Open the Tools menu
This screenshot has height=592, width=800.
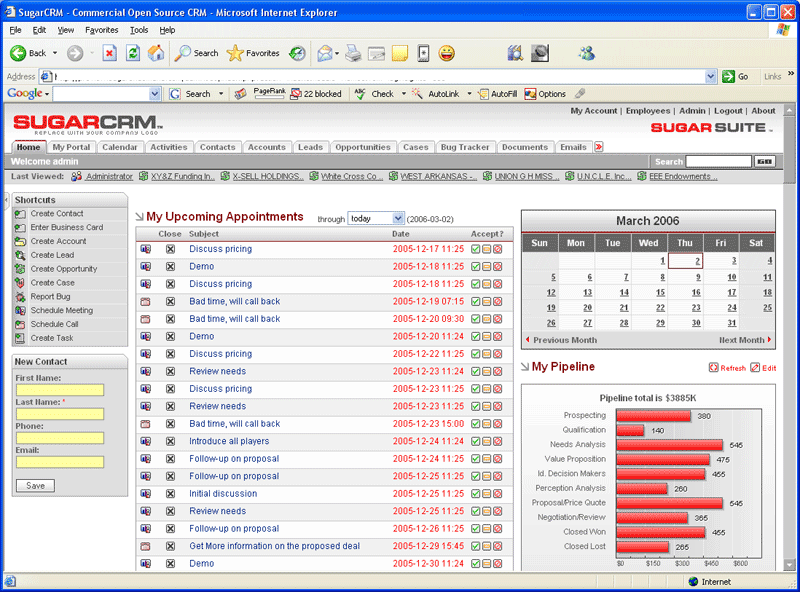(139, 30)
